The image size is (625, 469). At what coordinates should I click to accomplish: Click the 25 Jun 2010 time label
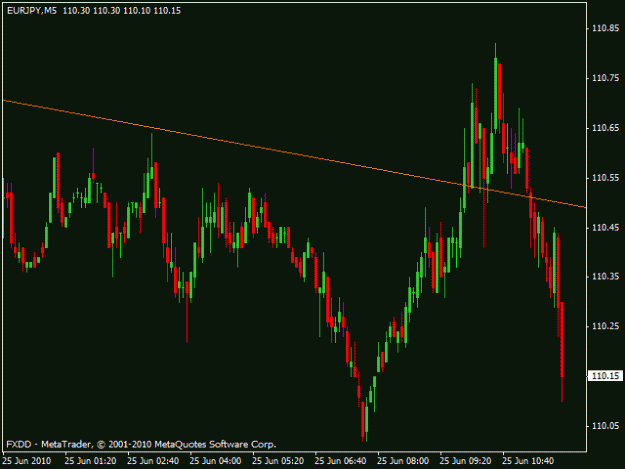click(27, 461)
